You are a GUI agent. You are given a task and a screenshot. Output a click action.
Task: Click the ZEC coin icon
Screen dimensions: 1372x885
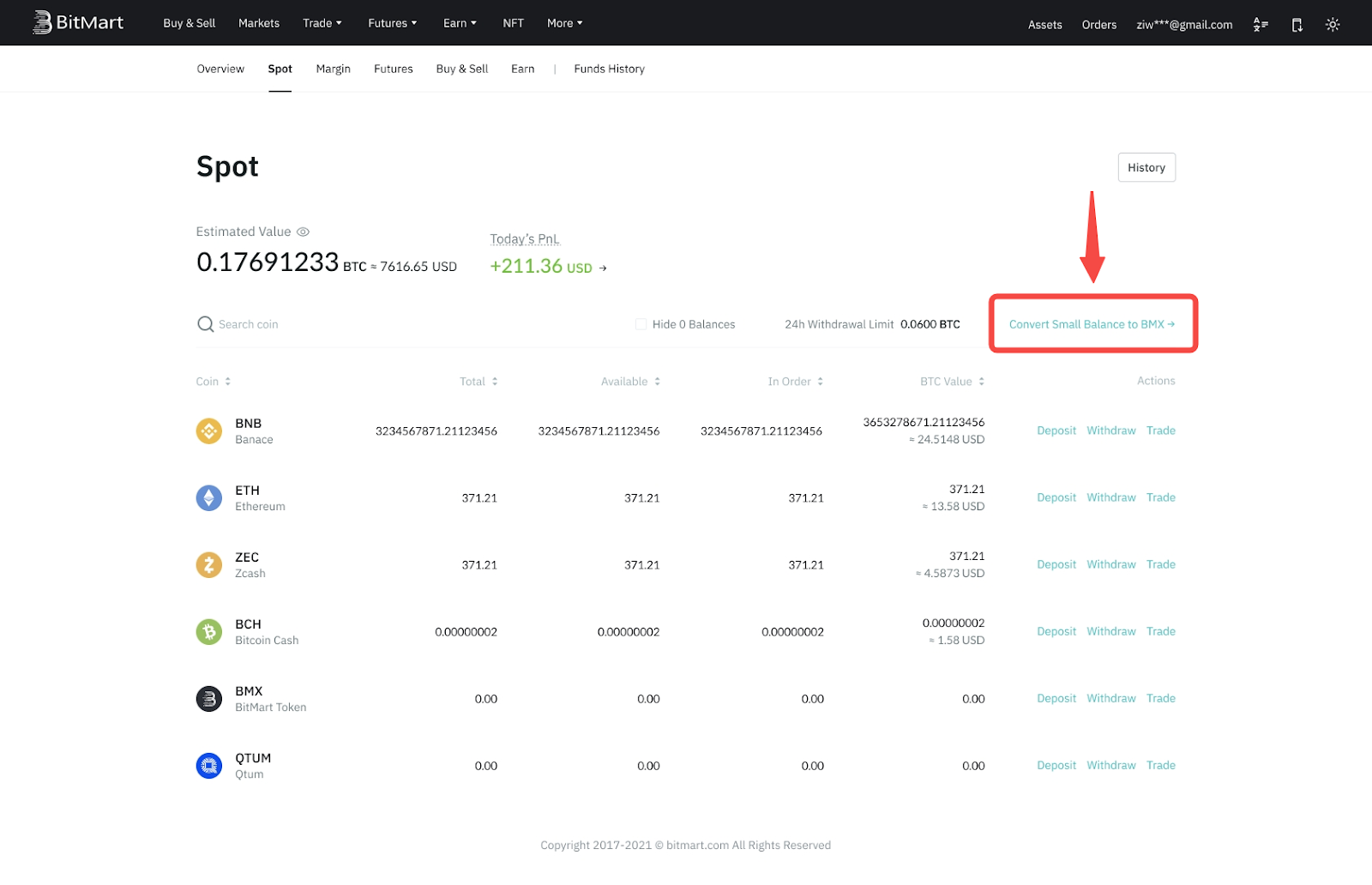click(x=209, y=564)
